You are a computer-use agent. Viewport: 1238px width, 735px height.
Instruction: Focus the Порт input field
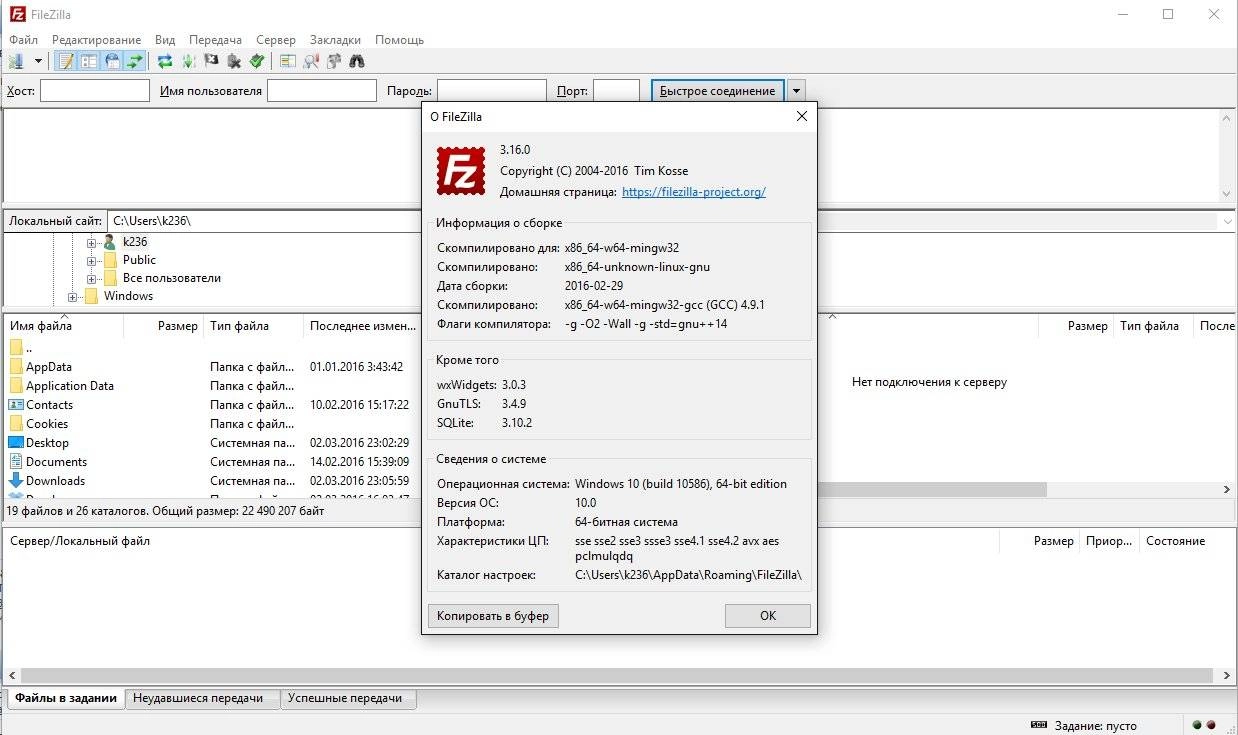coord(616,91)
